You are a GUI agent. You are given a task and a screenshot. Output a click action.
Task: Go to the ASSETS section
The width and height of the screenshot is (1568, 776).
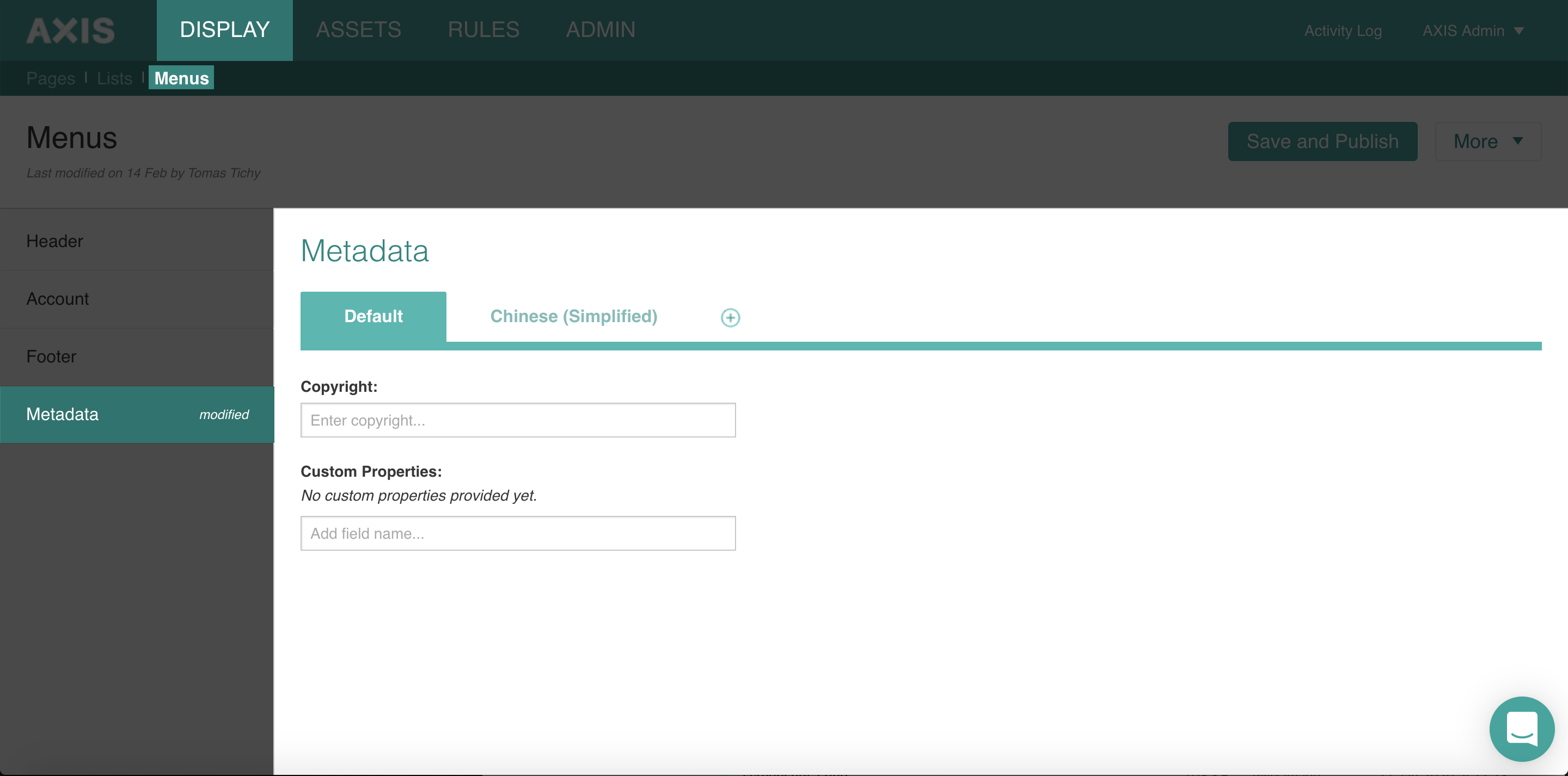359,30
